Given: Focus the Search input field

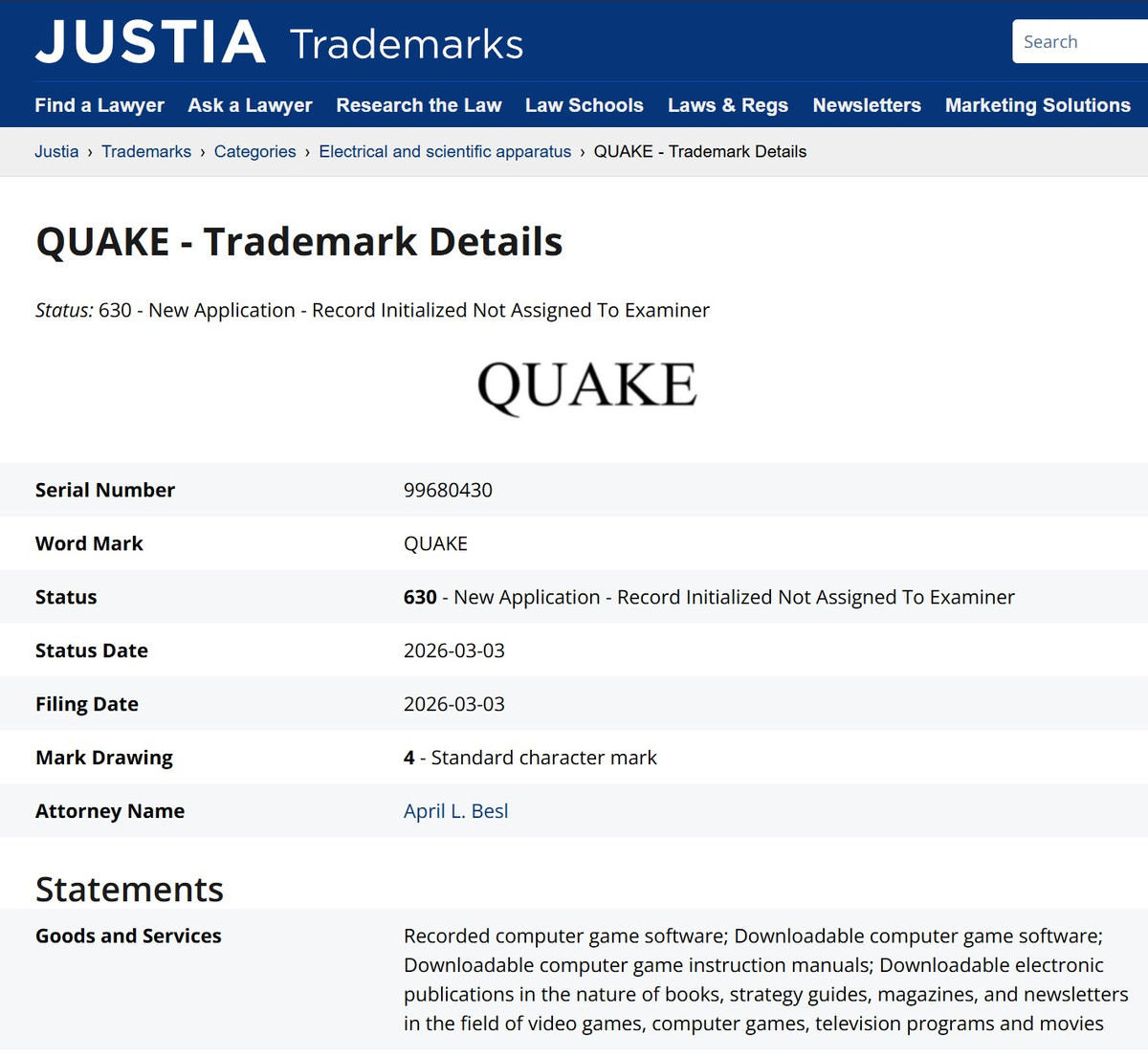Looking at the screenshot, I should (1080, 42).
